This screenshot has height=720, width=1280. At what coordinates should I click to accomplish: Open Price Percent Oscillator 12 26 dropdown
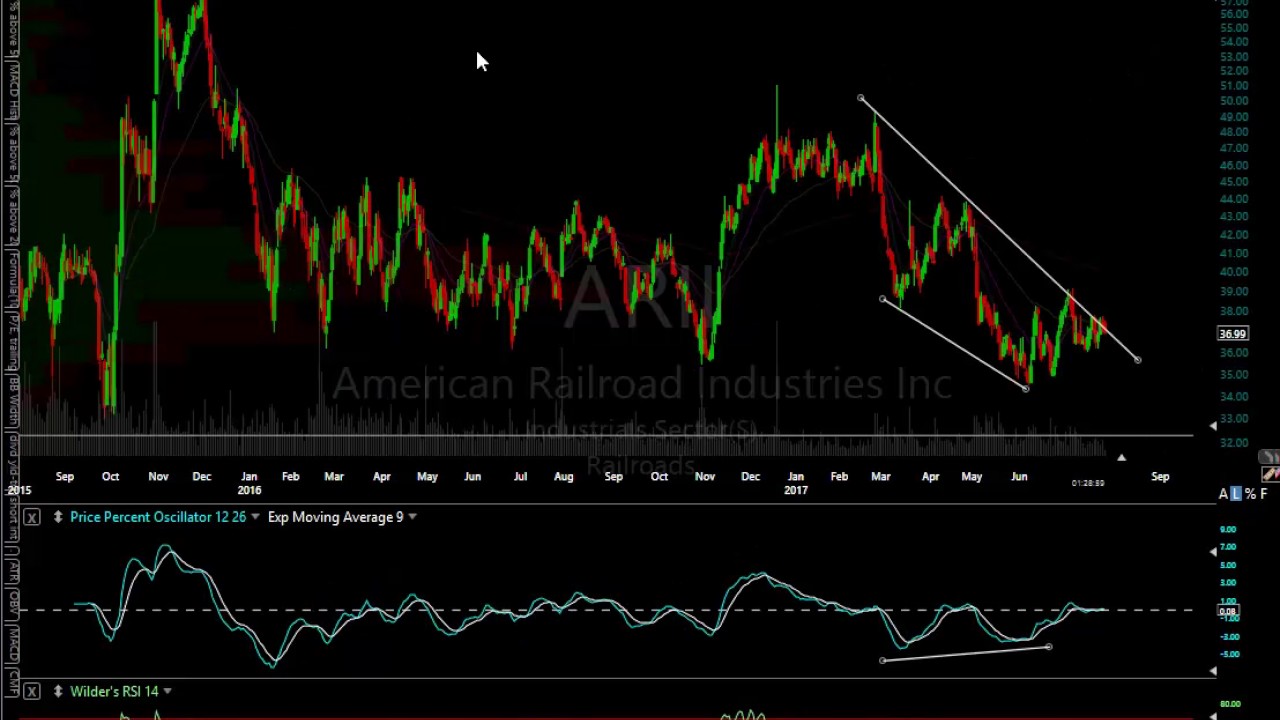255,517
